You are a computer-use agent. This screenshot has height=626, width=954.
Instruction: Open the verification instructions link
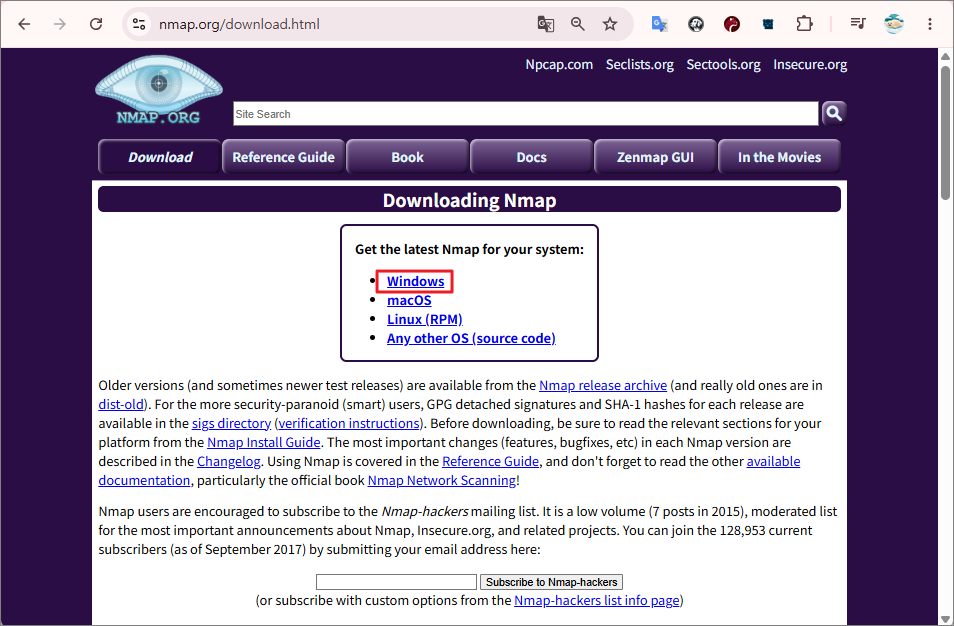coord(349,423)
